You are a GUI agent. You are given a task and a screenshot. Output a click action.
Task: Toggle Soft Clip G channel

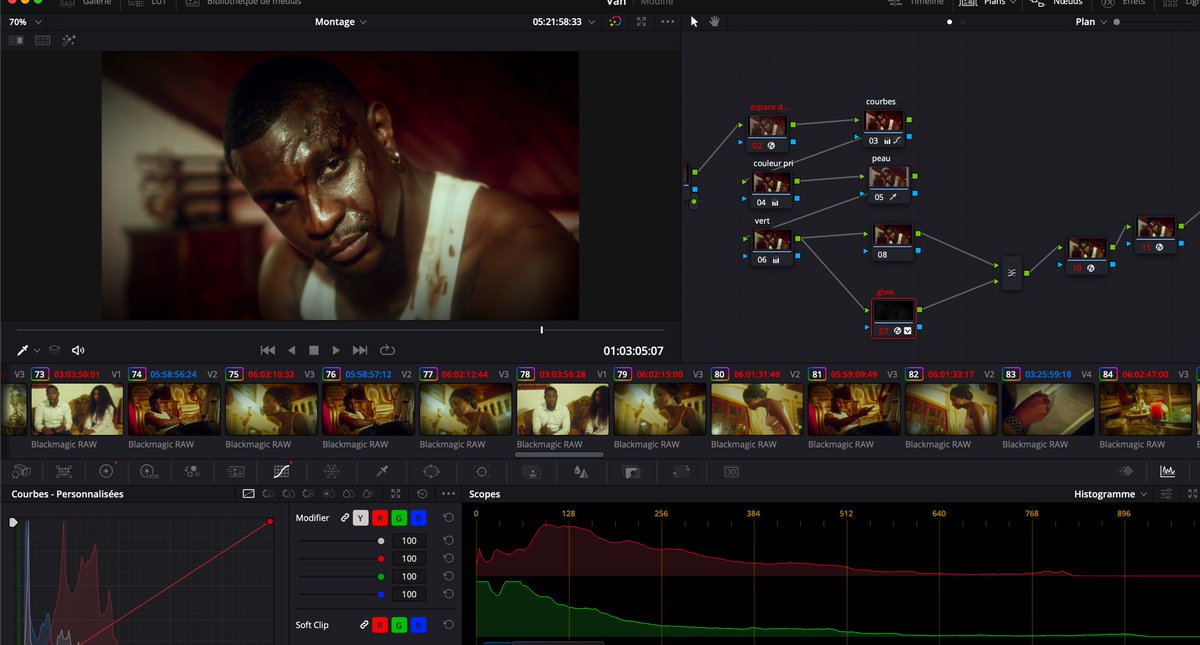[399, 625]
